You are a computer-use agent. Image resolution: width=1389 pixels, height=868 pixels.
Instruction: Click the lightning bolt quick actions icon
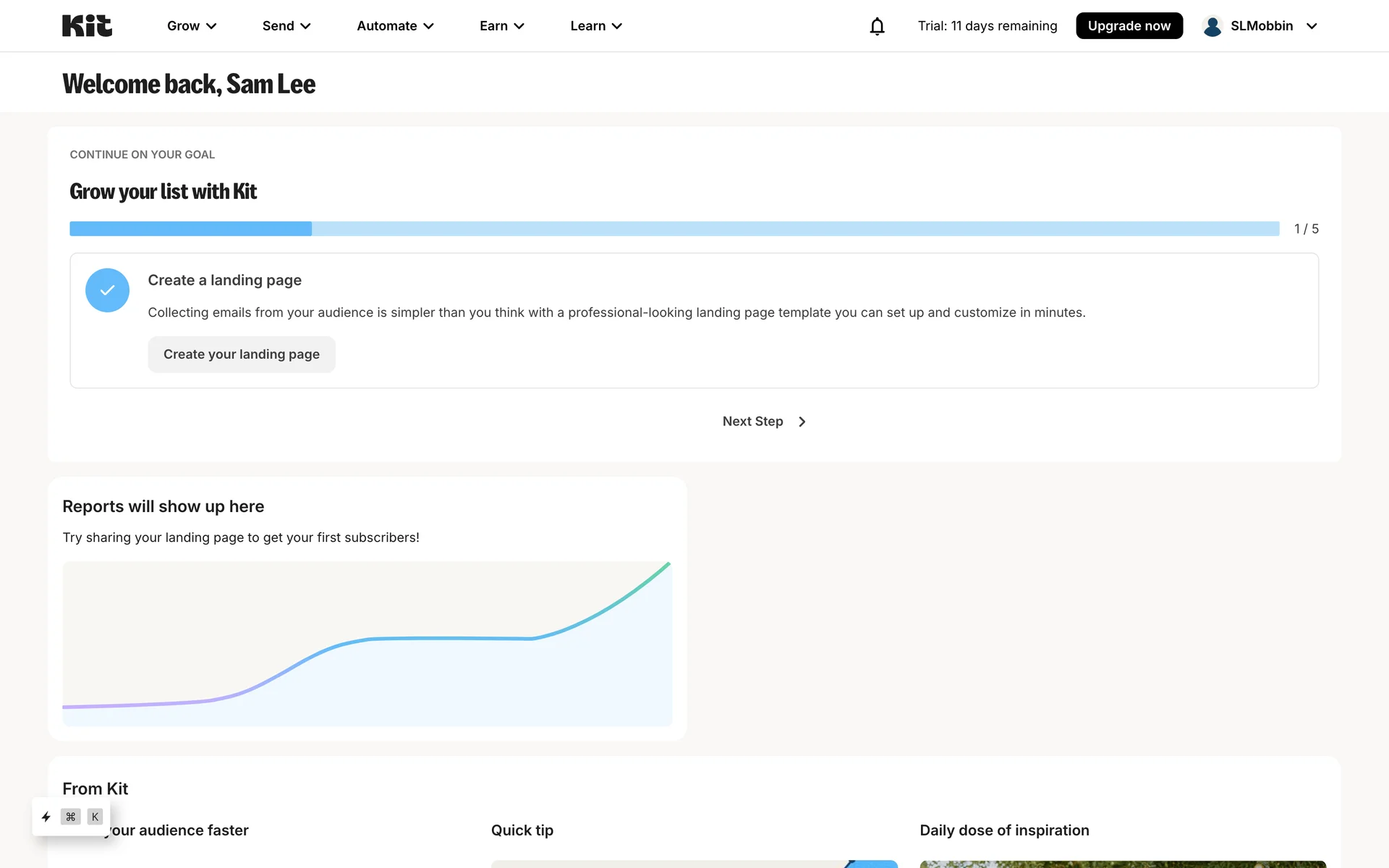(46, 817)
